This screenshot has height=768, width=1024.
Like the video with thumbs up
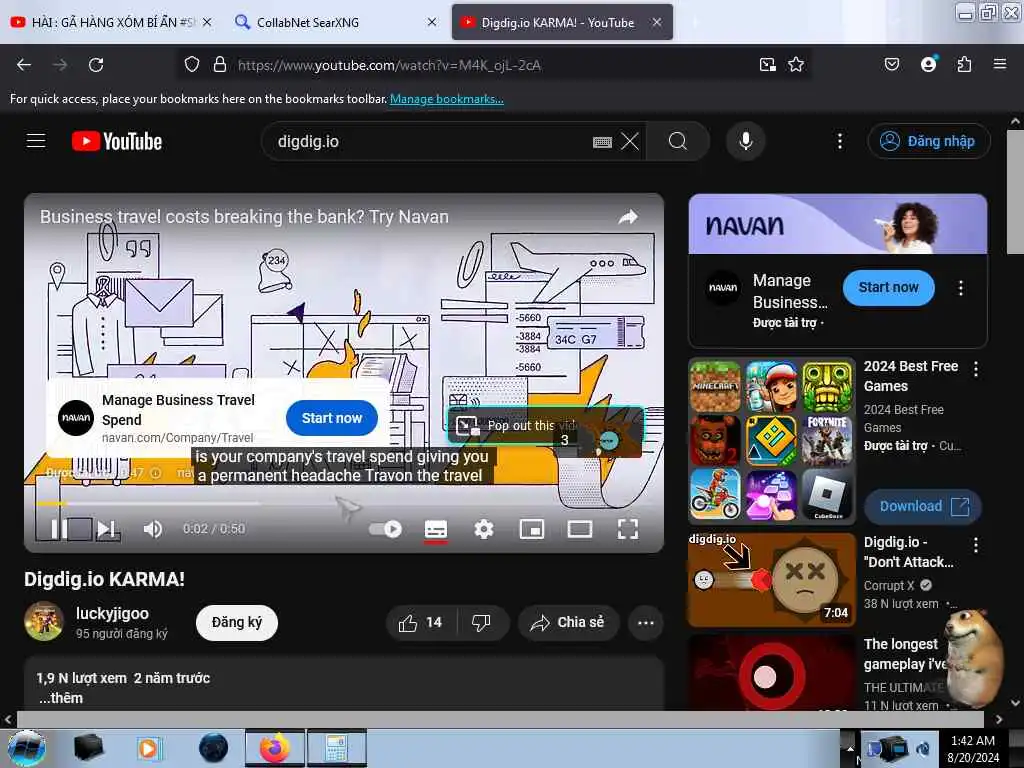click(x=421, y=623)
